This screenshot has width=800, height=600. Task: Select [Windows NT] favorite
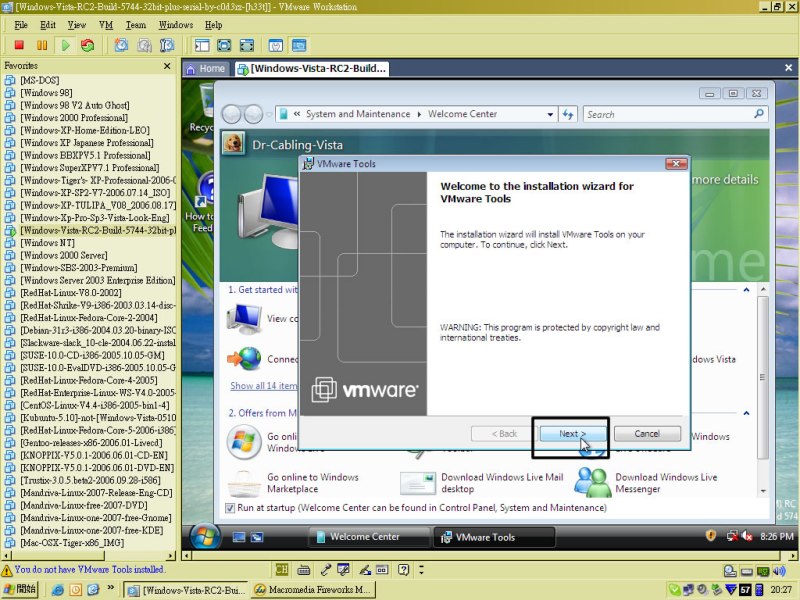click(47, 243)
